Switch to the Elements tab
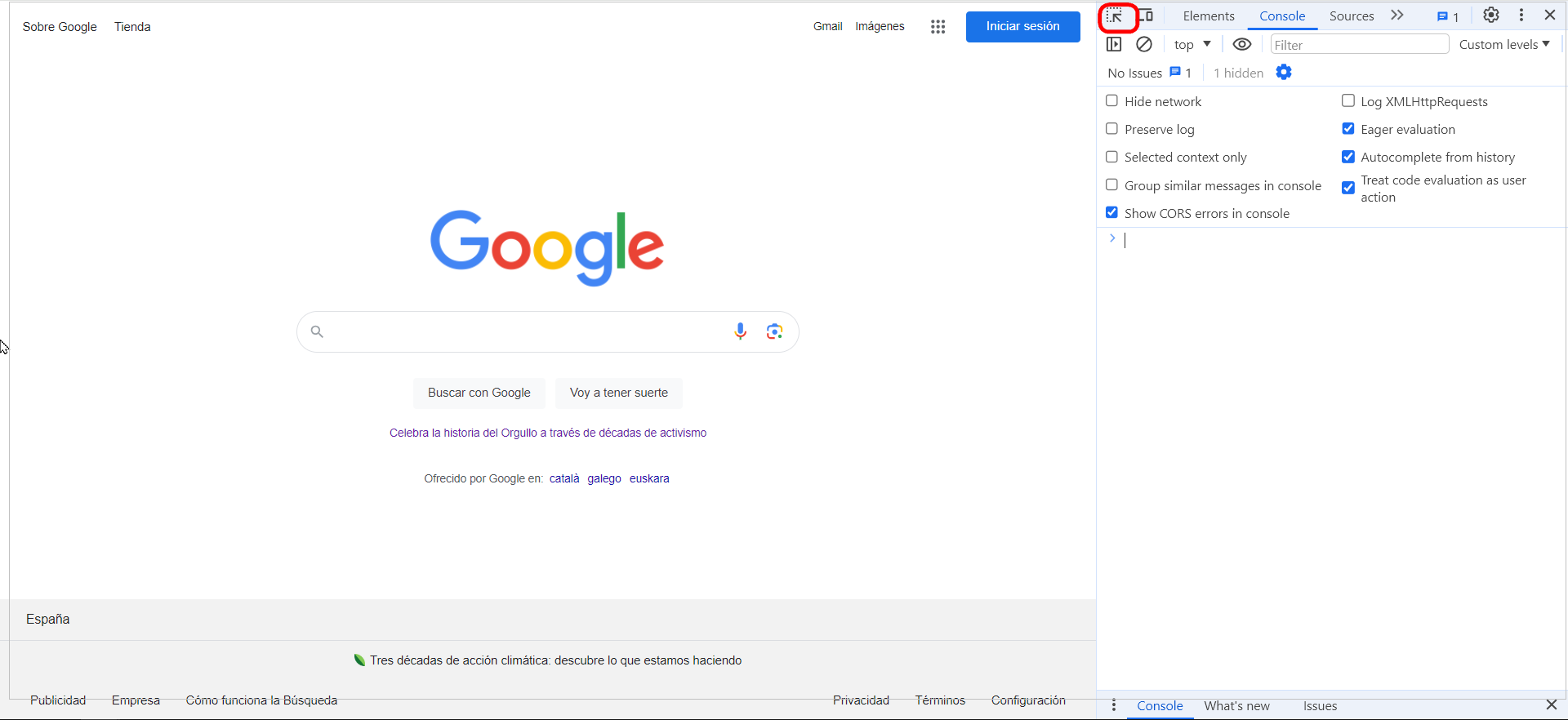The width and height of the screenshot is (1568, 720). (x=1209, y=16)
